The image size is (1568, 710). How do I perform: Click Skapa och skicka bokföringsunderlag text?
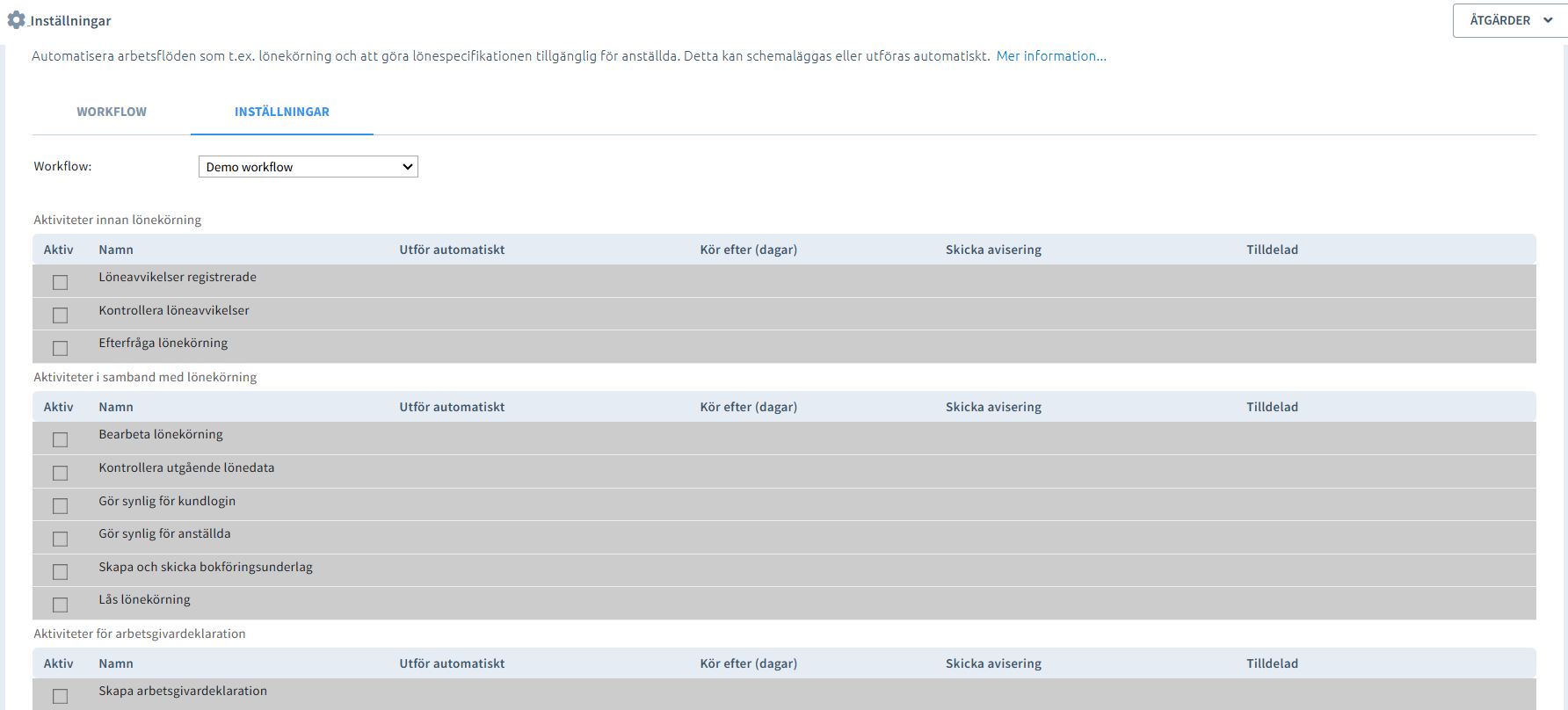[x=206, y=568]
